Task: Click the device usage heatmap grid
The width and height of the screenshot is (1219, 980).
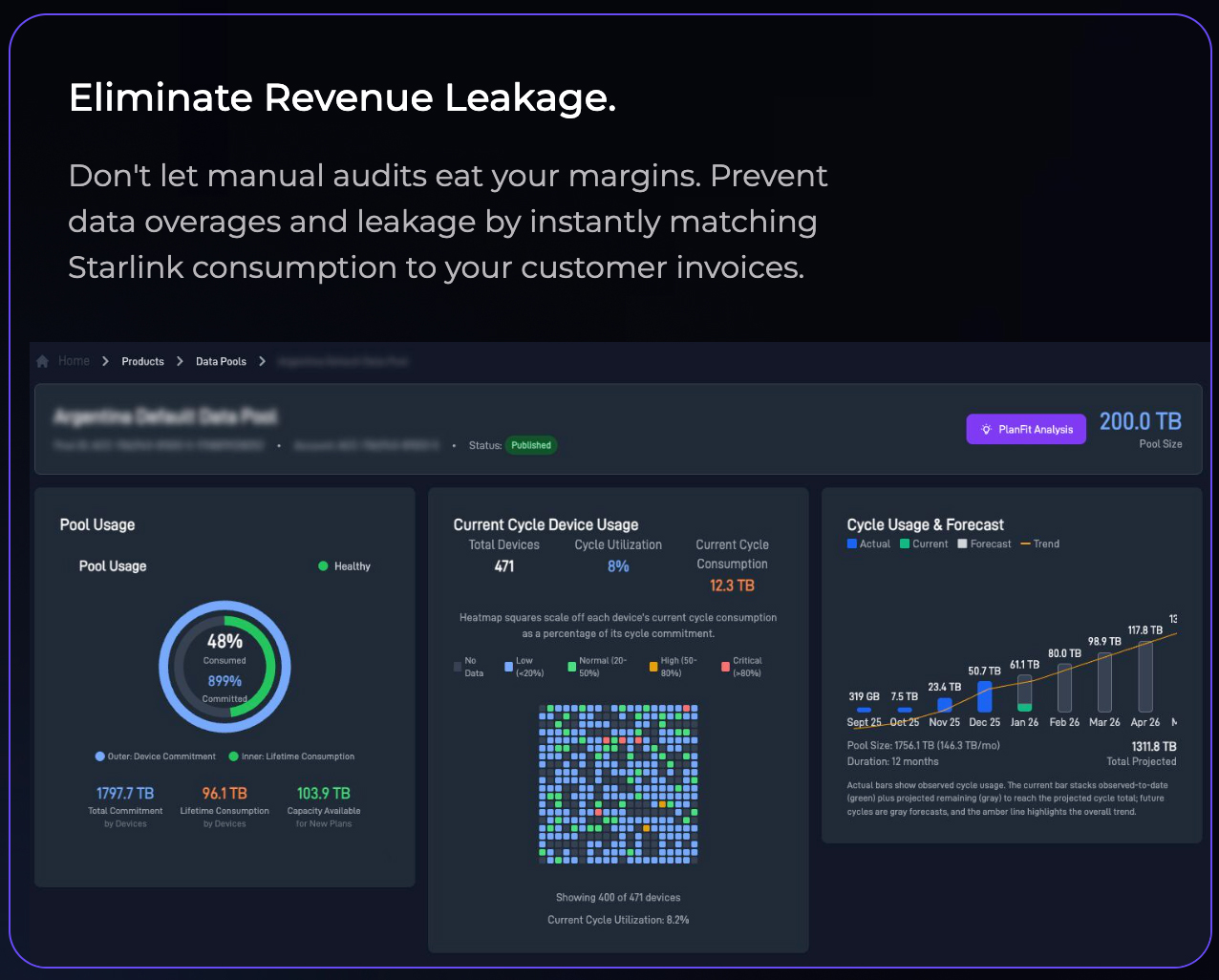Action: 618,784
